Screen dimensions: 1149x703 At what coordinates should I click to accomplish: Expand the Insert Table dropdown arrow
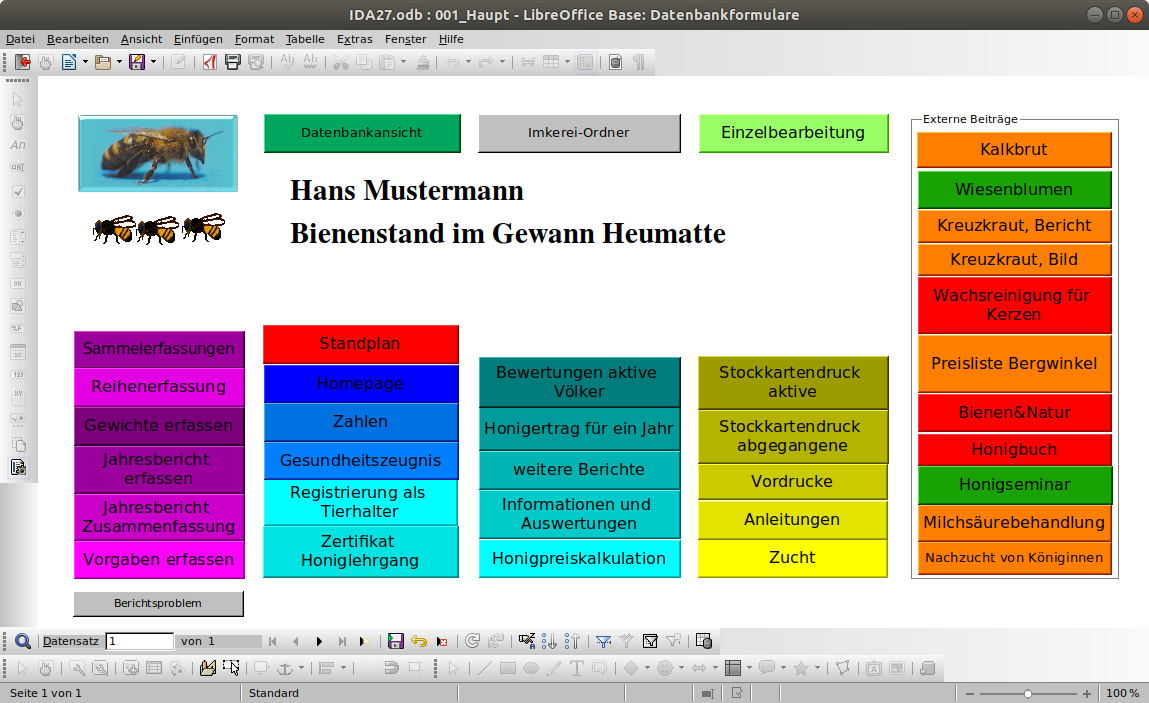point(567,62)
